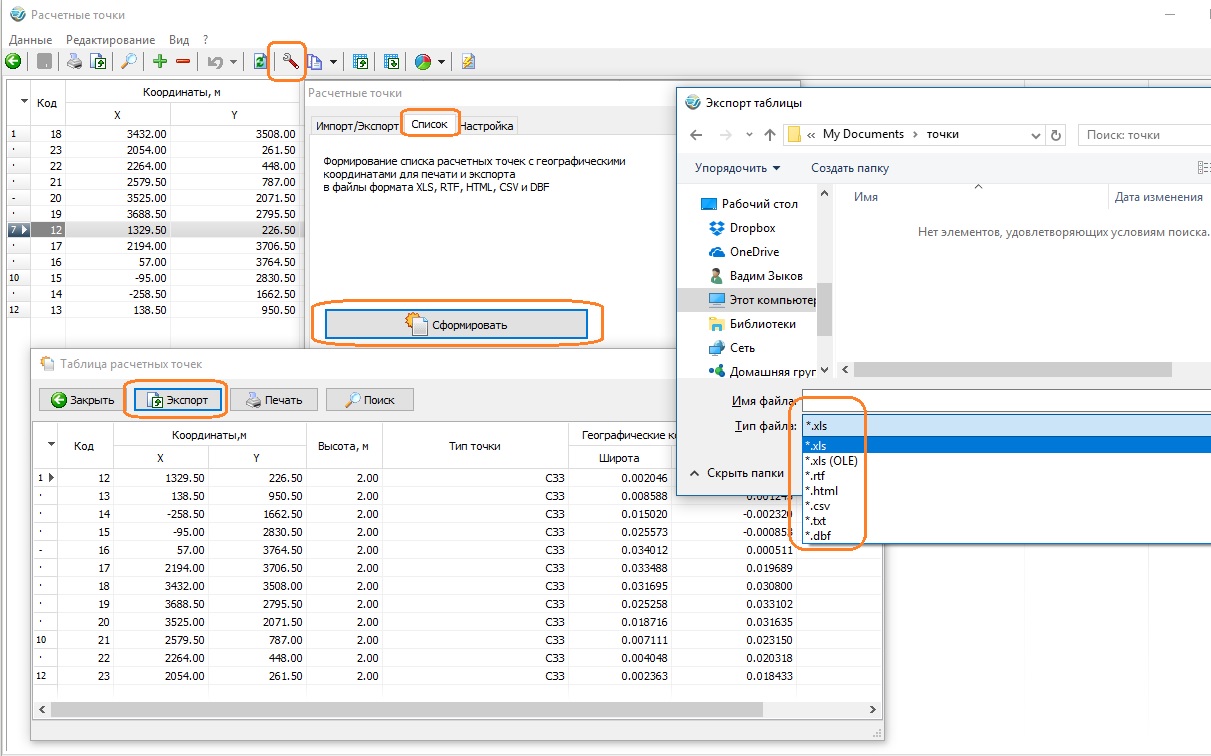Screen dimensions: 1211x756
Task: Click the green refresh icon in toolbar
Action: pos(260,62)
